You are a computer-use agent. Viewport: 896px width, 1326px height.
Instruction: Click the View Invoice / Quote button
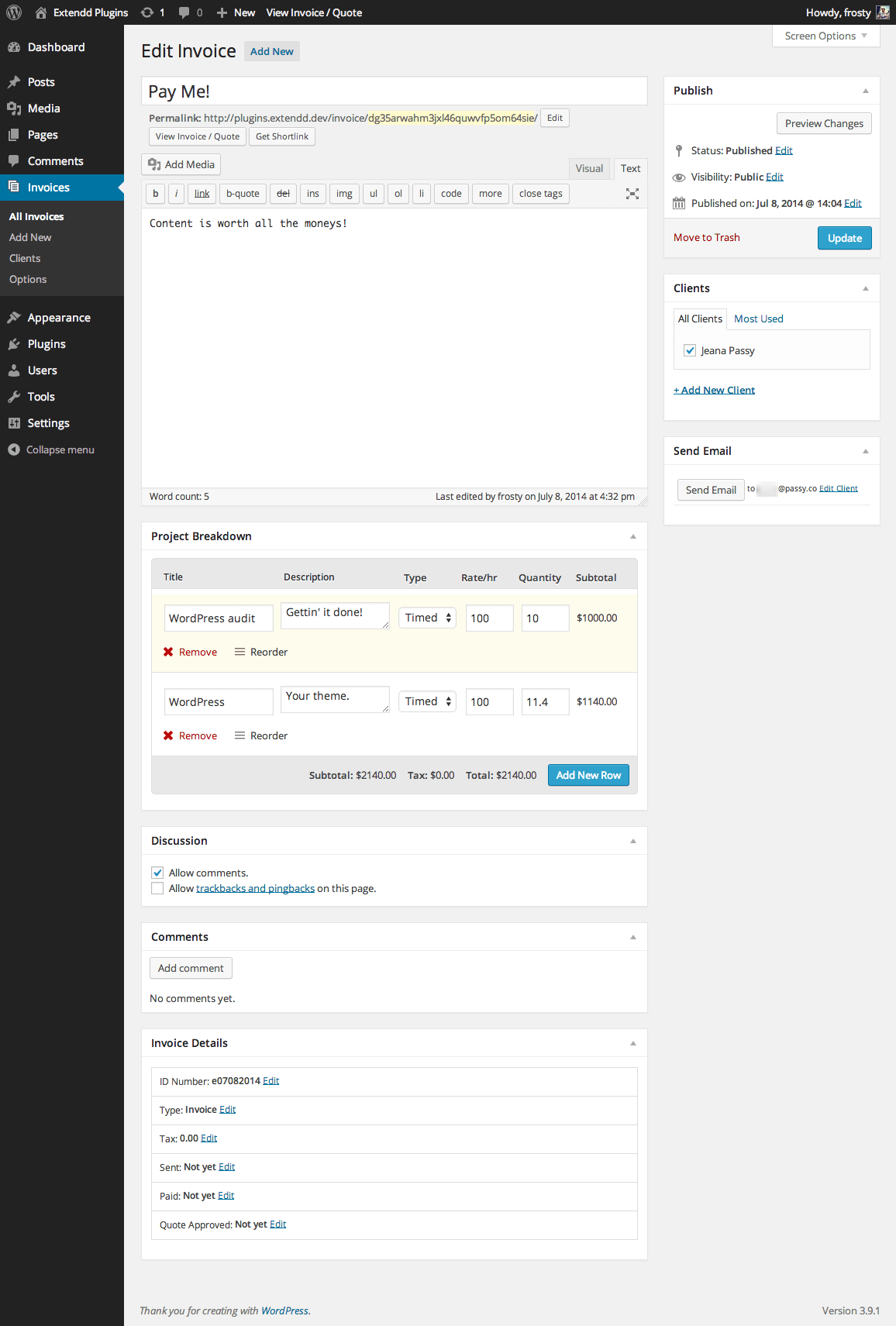[198, 136]
